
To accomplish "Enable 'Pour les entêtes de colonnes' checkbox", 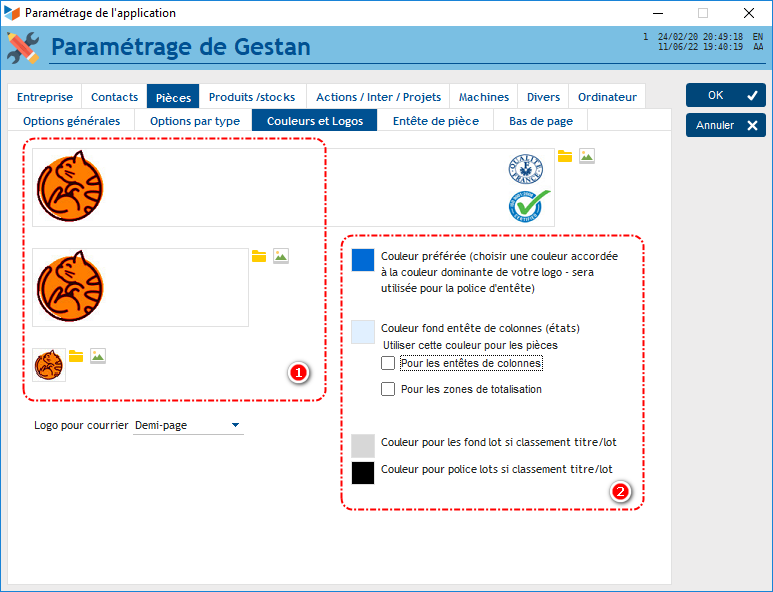I will [388, 363].
